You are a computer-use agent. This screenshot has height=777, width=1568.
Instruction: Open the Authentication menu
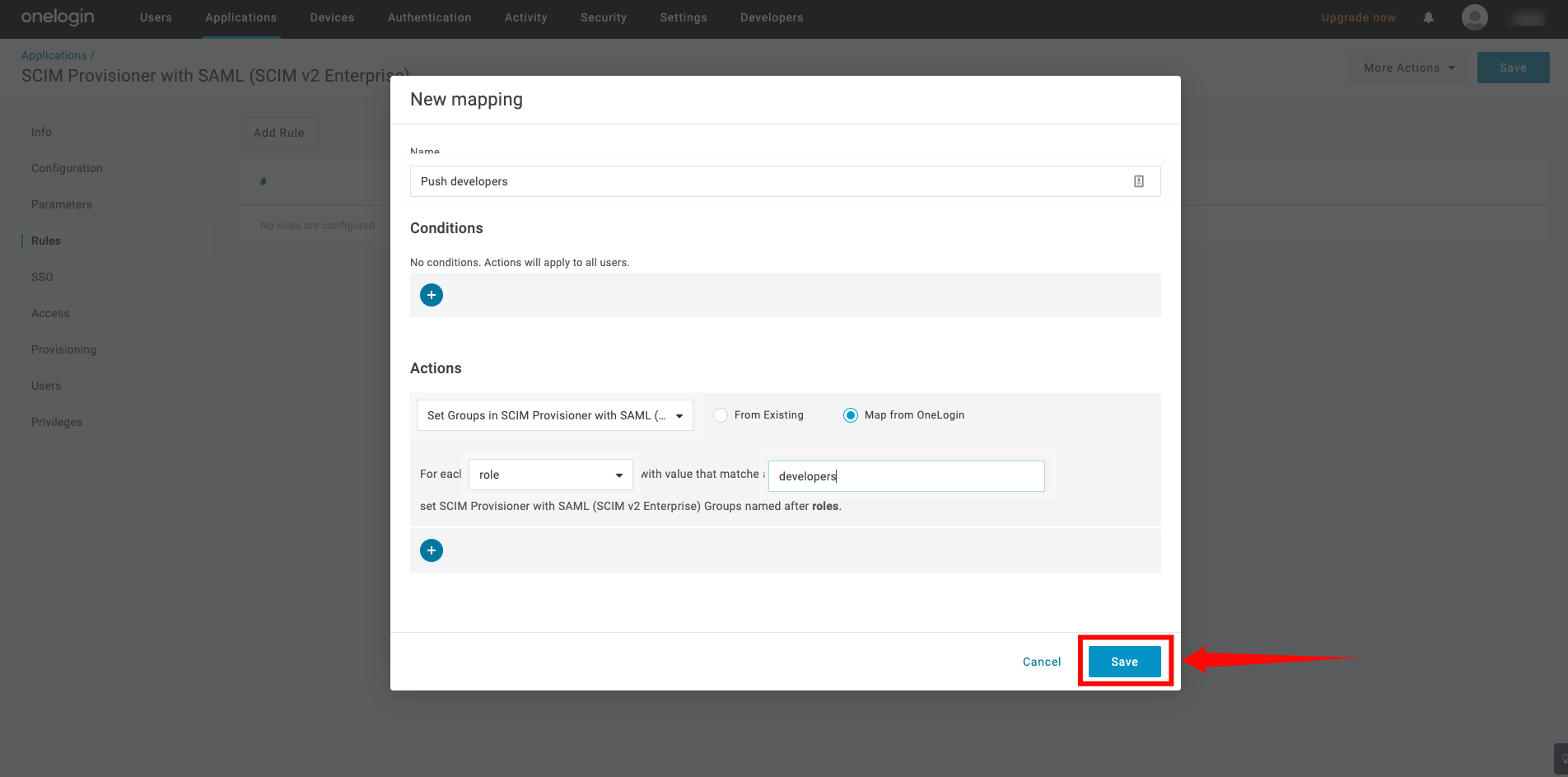(x=430, y=17)
